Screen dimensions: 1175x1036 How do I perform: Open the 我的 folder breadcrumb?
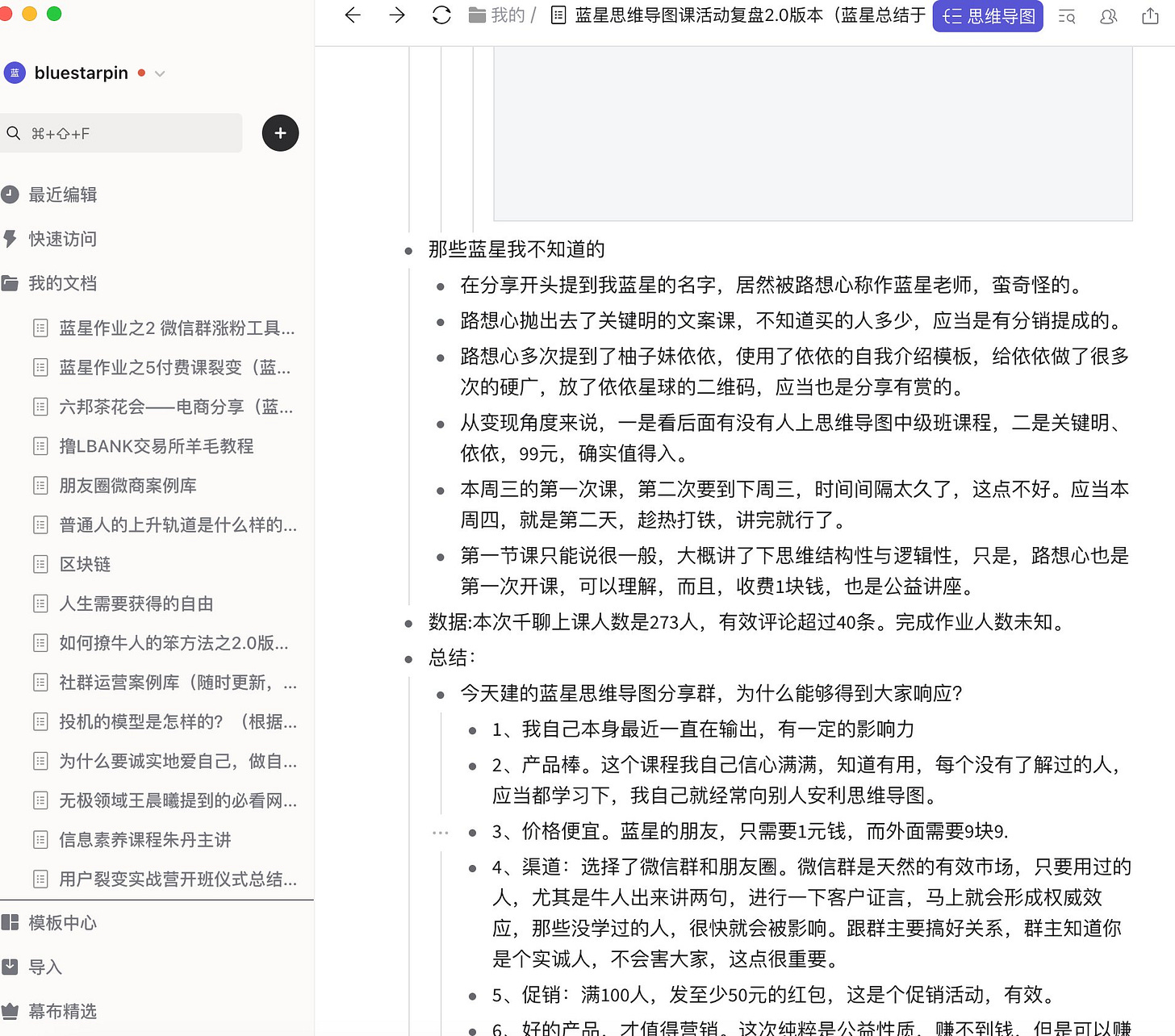[x=498, y=15]
